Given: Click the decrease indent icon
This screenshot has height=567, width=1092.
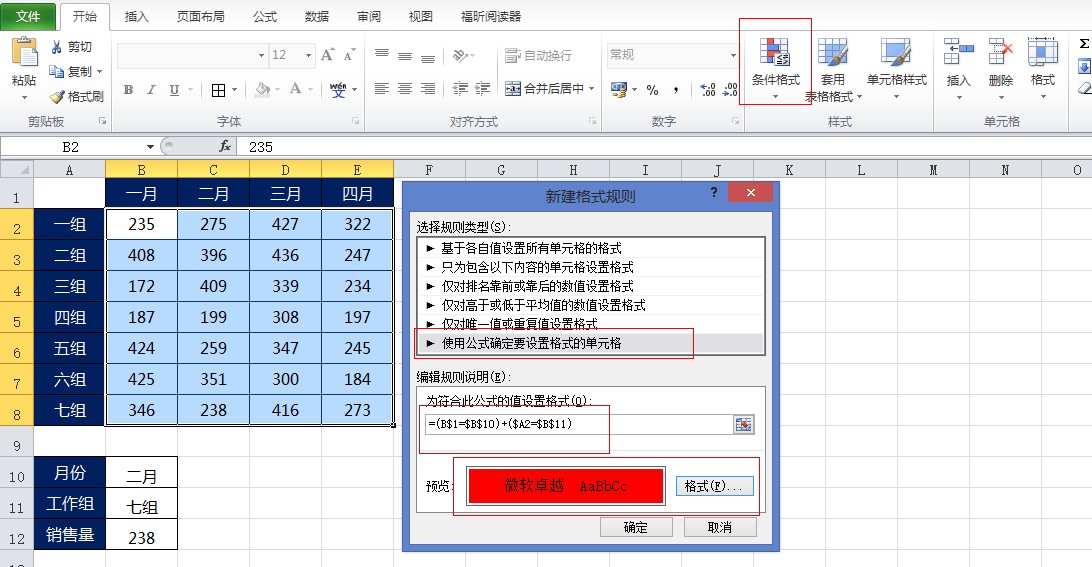Looking at the screenshot, I should [460, 88].
